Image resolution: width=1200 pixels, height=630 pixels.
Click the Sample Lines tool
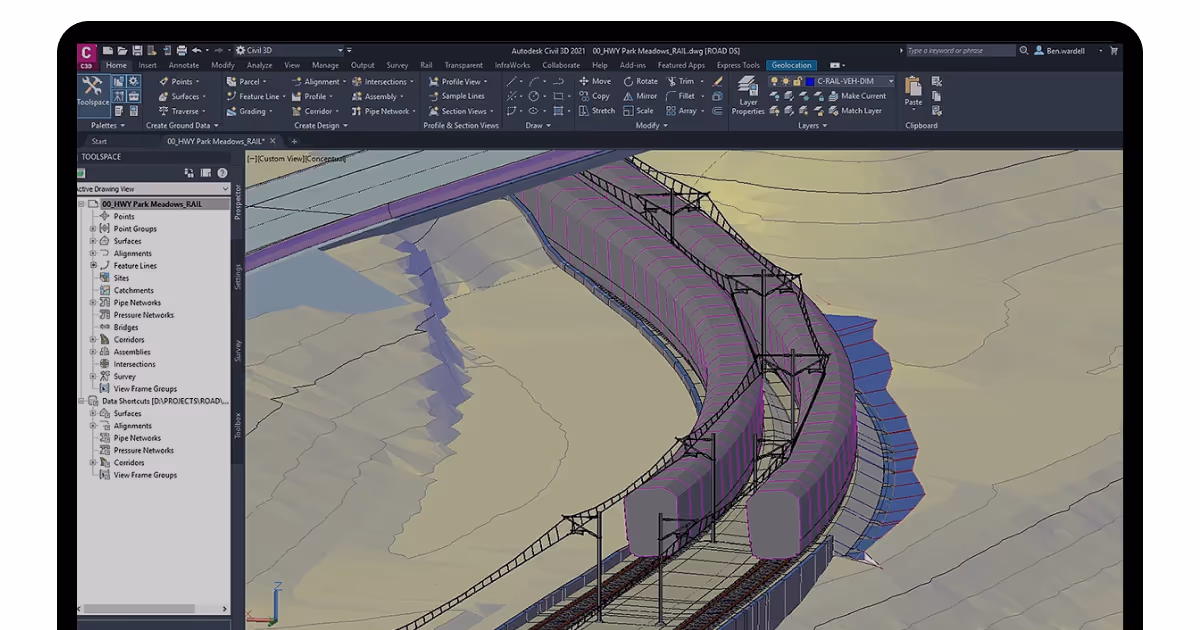[456, 96]
